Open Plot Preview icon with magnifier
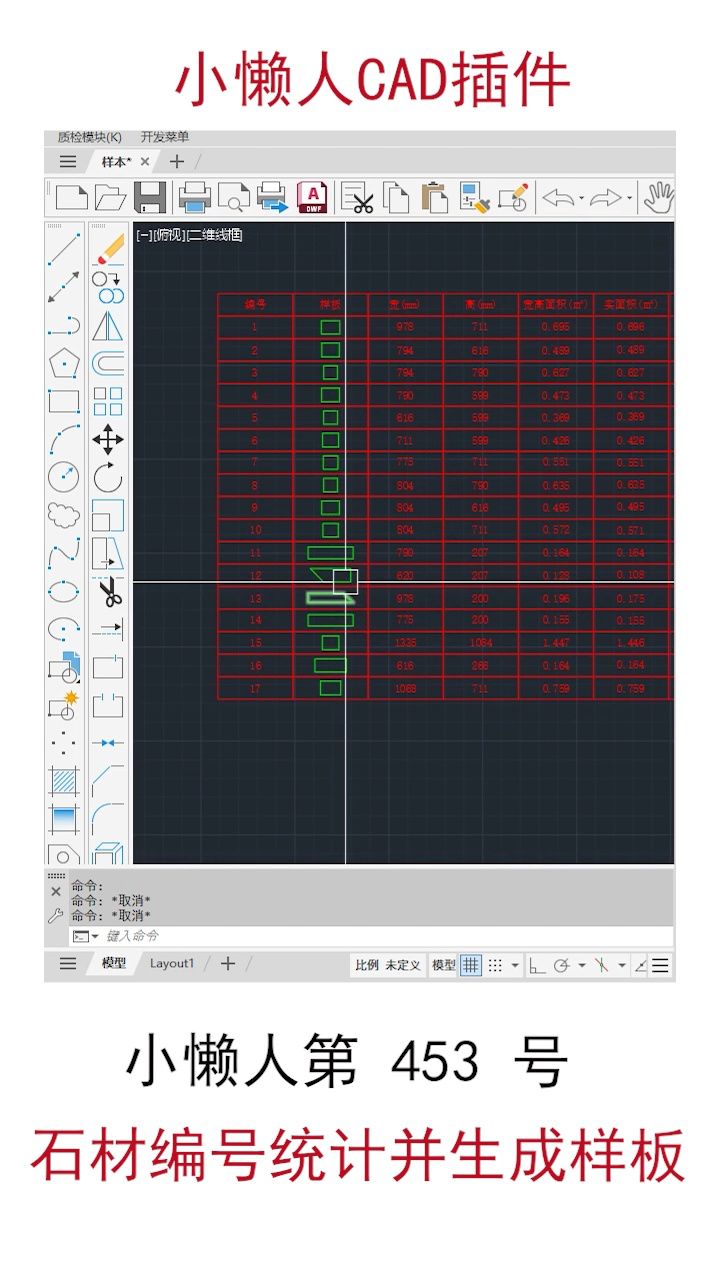This screenshot has width=720, height=1280. [x=233, y=197]
